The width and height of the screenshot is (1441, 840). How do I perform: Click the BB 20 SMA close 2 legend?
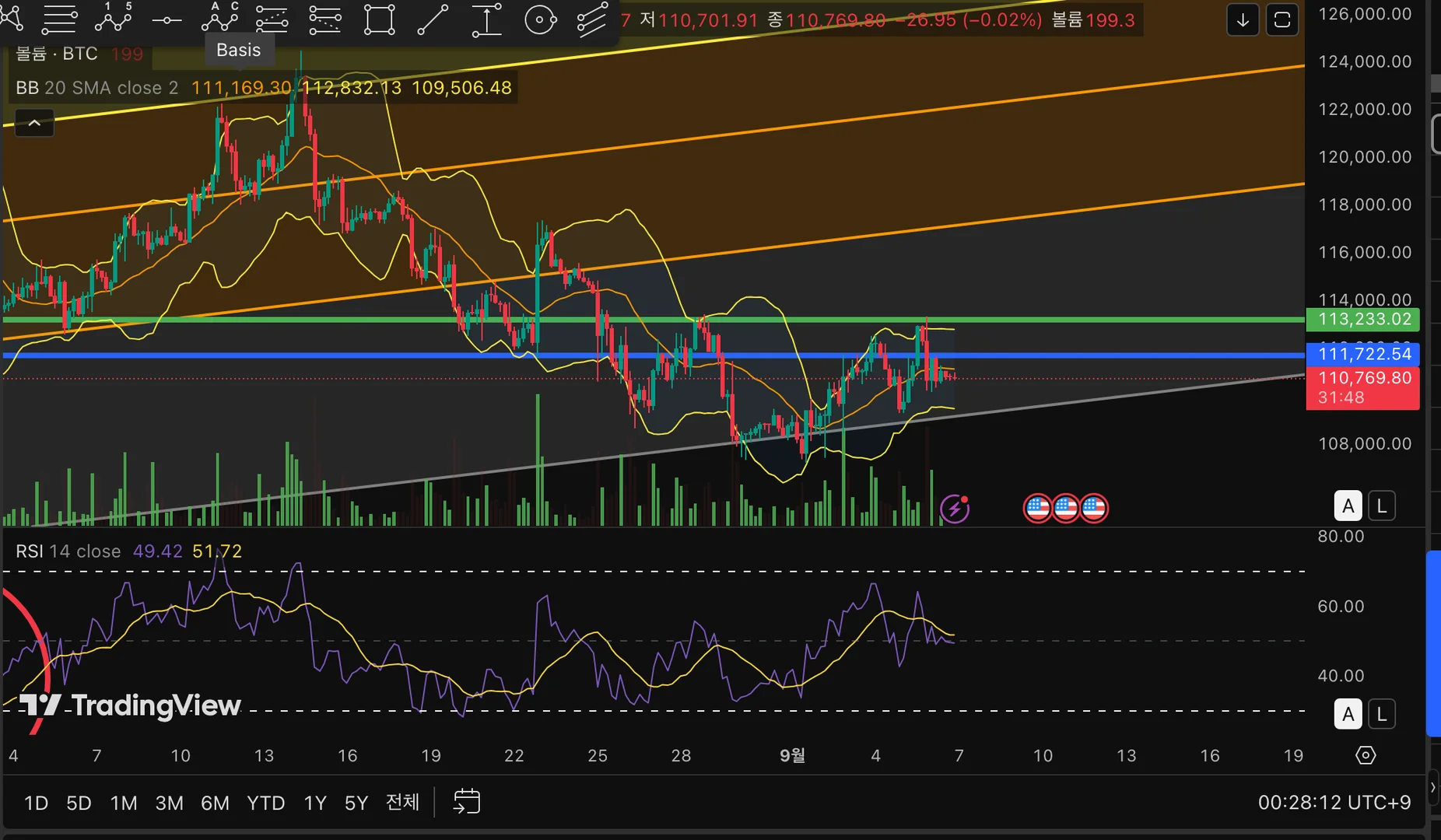coord(97,88)
